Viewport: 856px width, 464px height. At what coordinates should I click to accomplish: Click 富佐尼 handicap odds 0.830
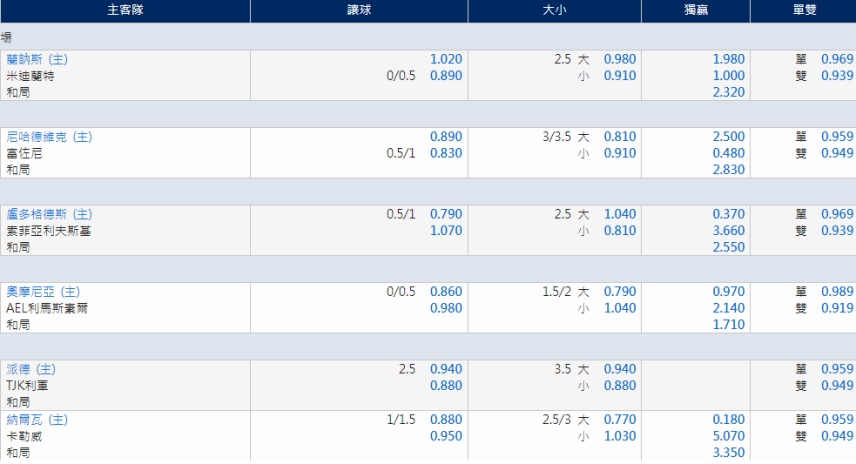(x=446, y=153)
